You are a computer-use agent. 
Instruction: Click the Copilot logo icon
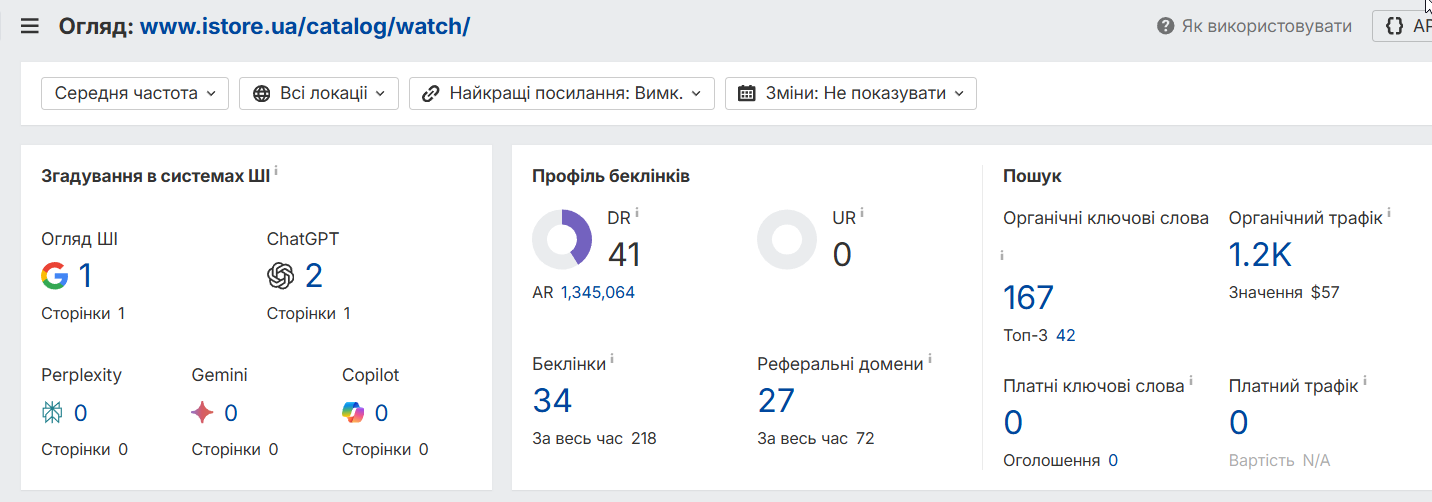point(353,412)
